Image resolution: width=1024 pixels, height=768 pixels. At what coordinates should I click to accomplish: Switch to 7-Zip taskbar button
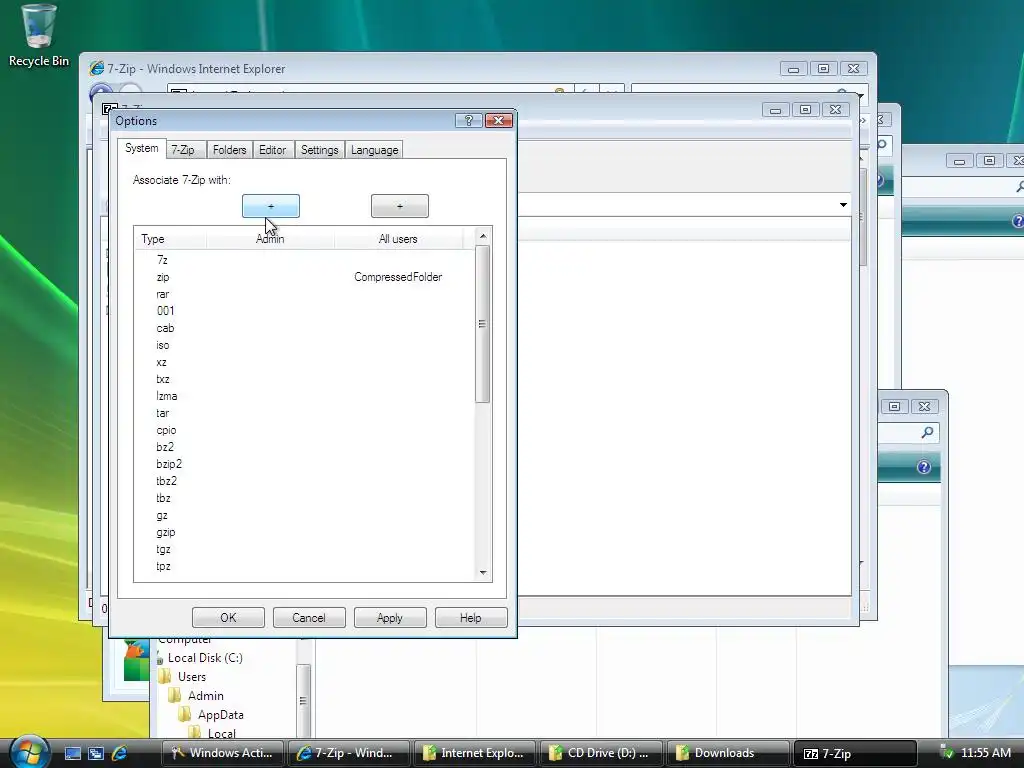coord(854,753)
